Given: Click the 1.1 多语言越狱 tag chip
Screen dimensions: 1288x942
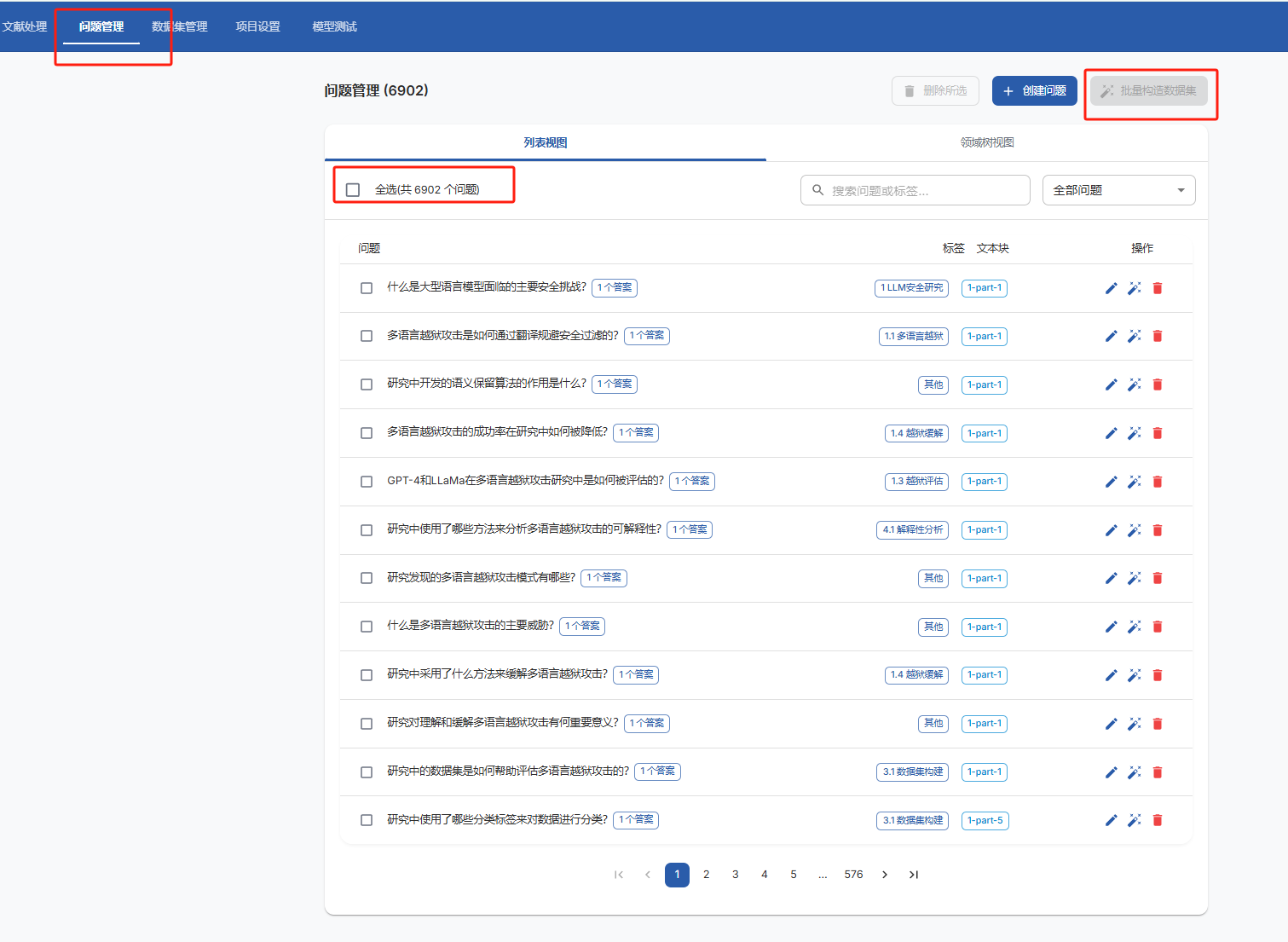Looking at the screenshot, I should 913,336.
